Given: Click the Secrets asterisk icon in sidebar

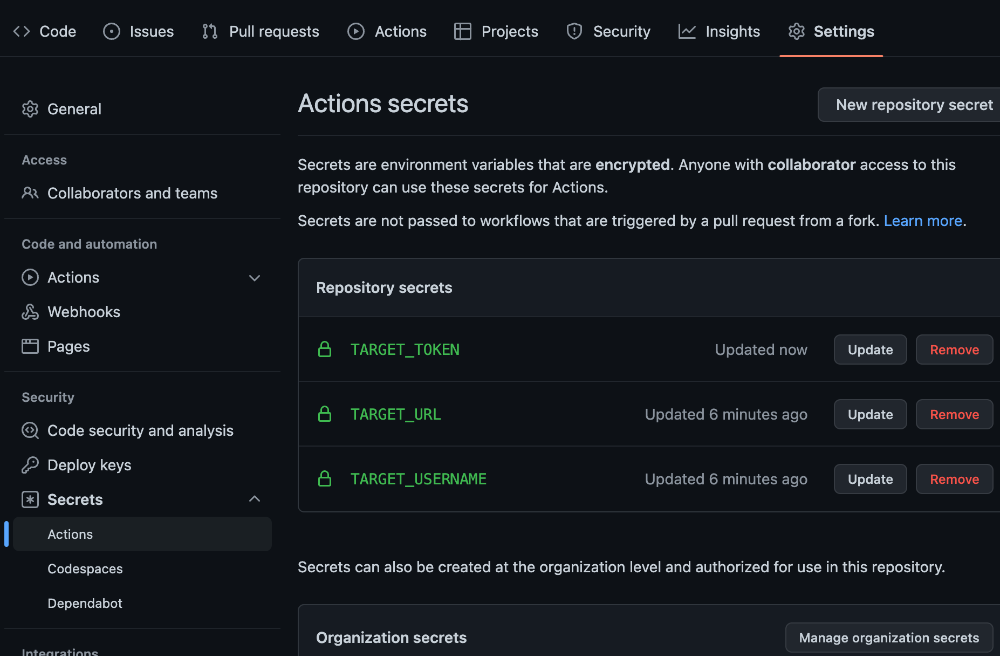Looking at the screenshot, I should [x=30, y=499].
